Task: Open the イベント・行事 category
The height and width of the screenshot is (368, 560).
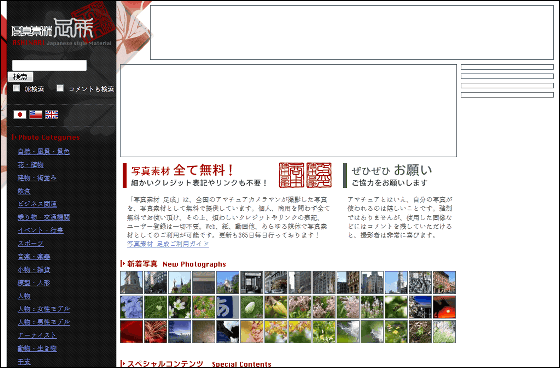Action: click(x=40, y=230)
